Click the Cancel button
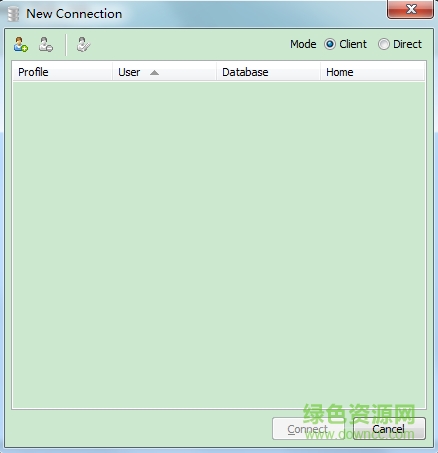The image size is (438, 453). tap(389, 429)
